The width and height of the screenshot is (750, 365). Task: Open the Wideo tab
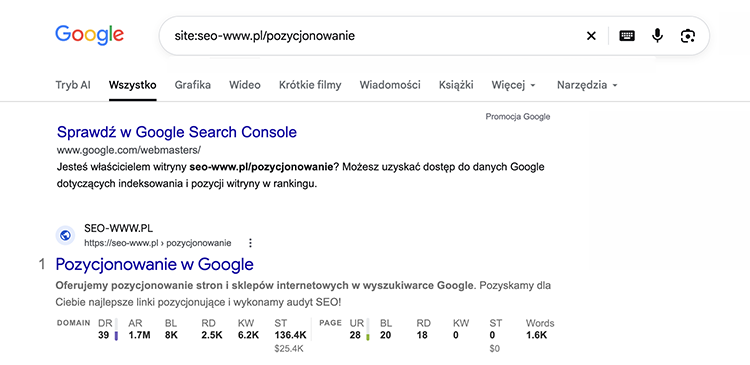click(x=245, y=85)
